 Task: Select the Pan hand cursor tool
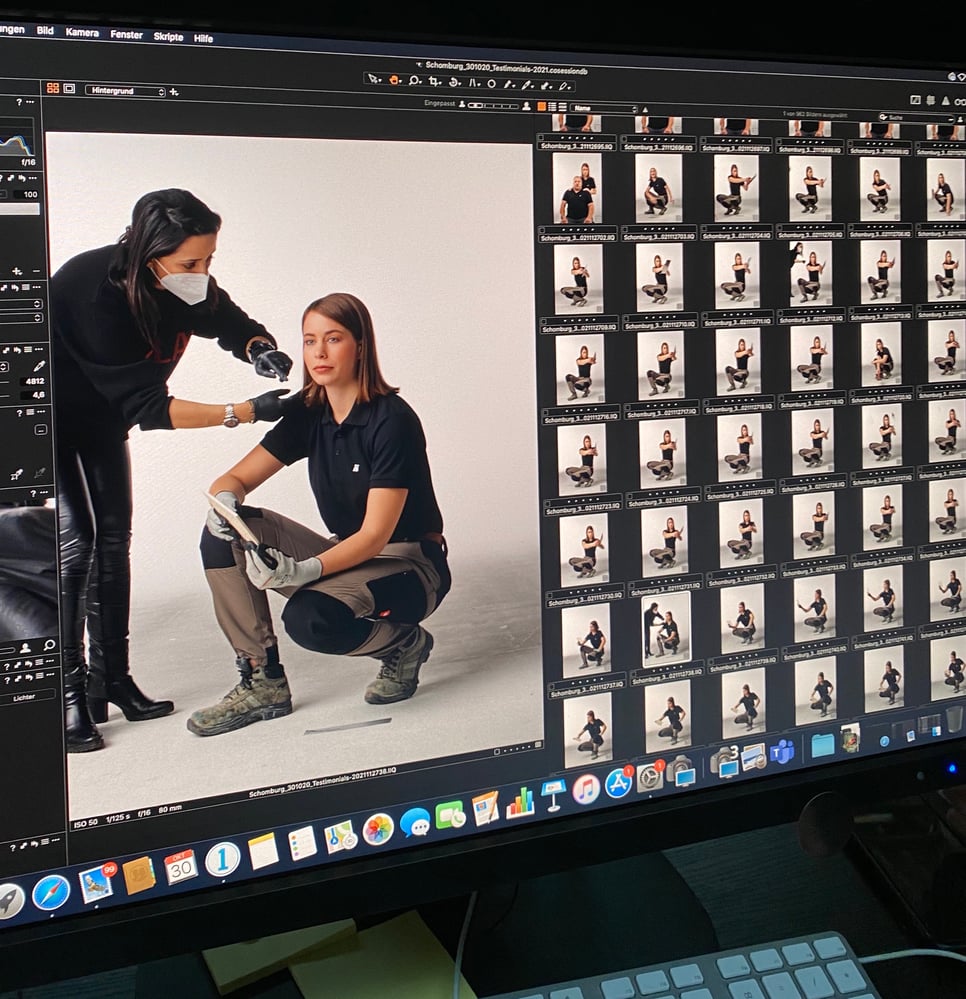tap(394, 80)
